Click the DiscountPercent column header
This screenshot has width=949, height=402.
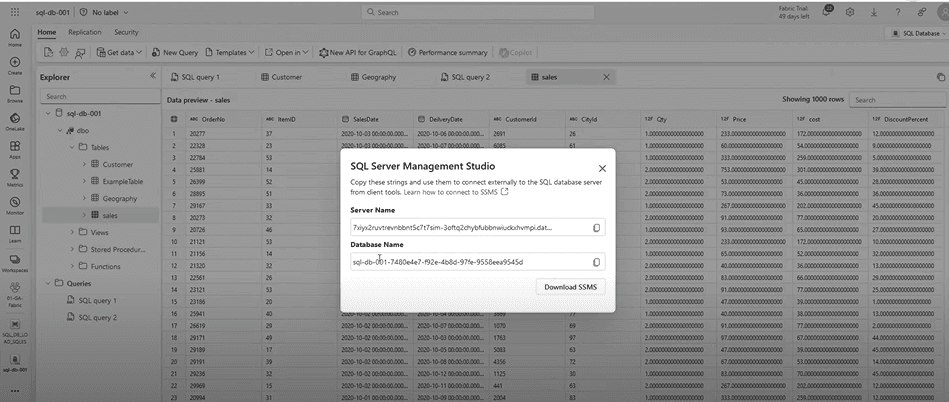click(x=908, y=119)
